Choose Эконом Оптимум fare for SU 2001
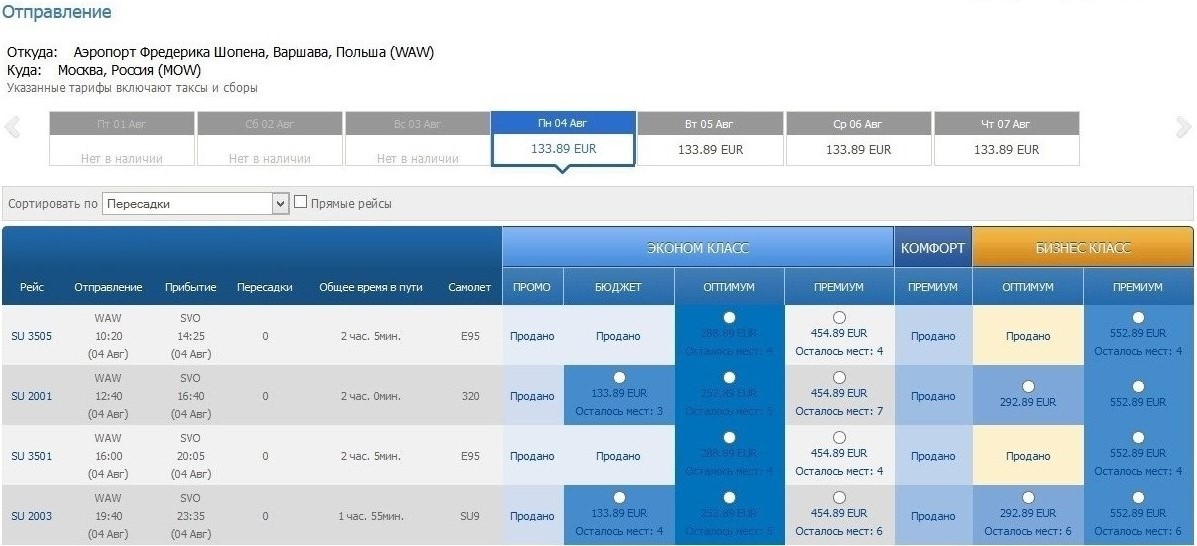The width and height of the screenshot is (1197, 546). [x=729, y=377]
